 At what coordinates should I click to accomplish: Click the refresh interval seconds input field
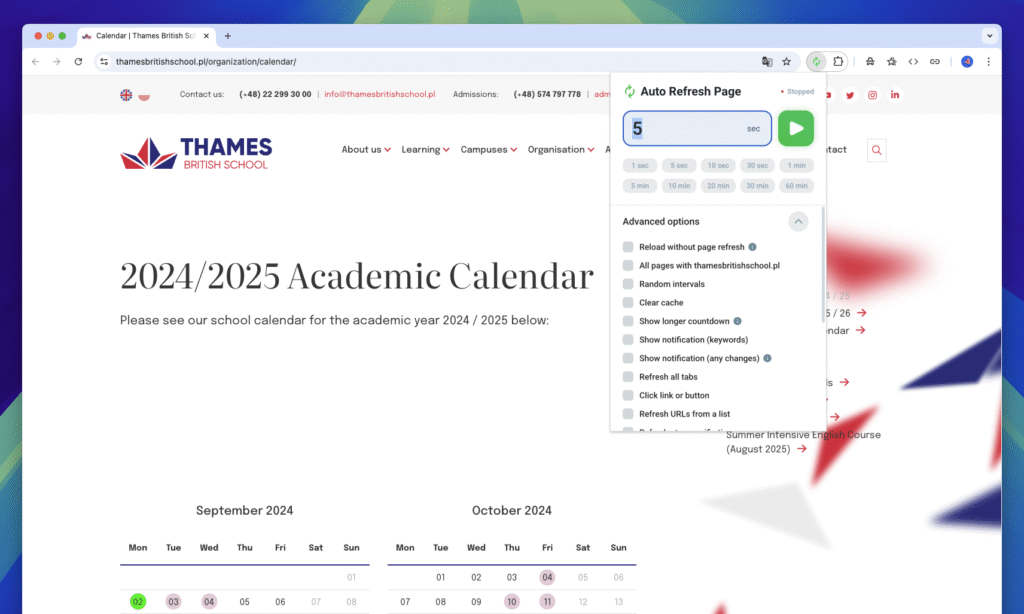[x=697, y=128]
